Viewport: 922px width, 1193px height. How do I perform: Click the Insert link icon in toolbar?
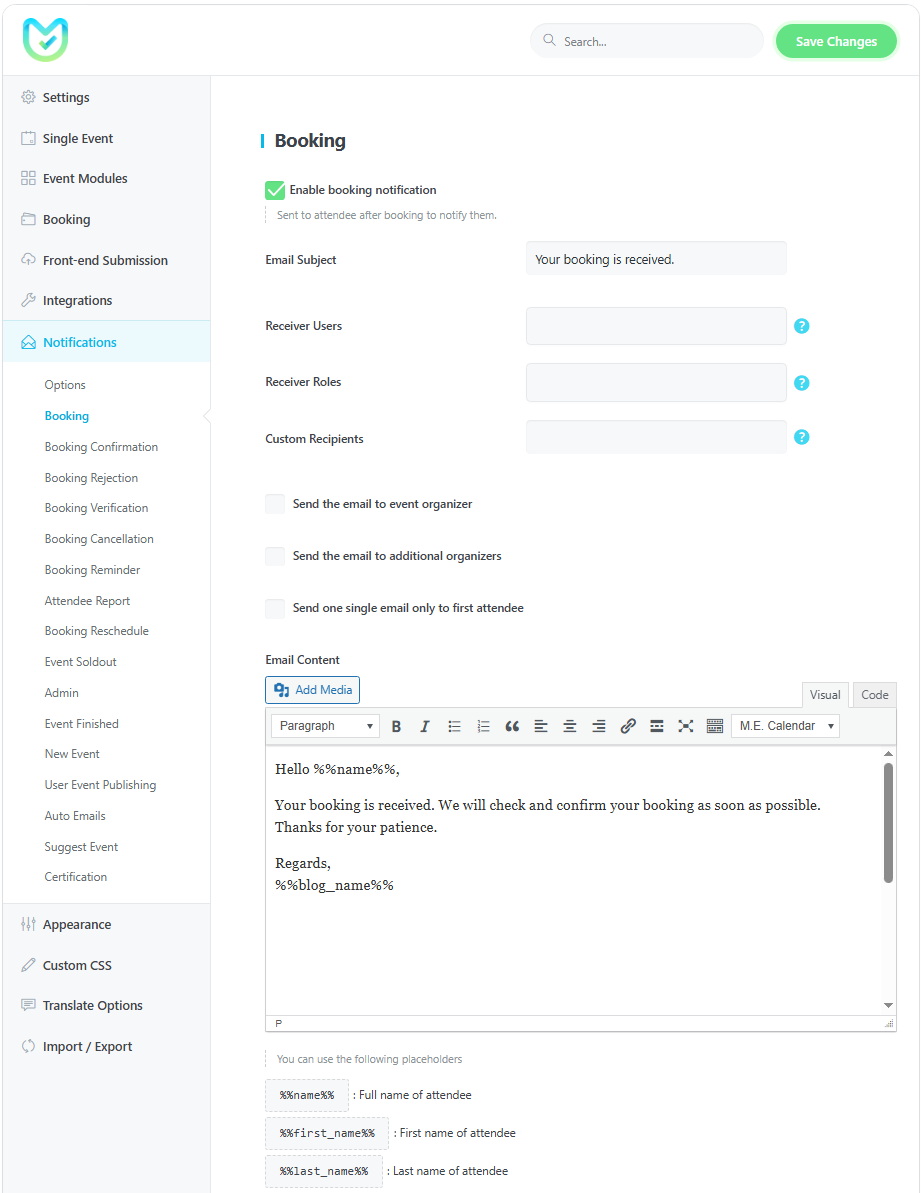pos(628,726)
